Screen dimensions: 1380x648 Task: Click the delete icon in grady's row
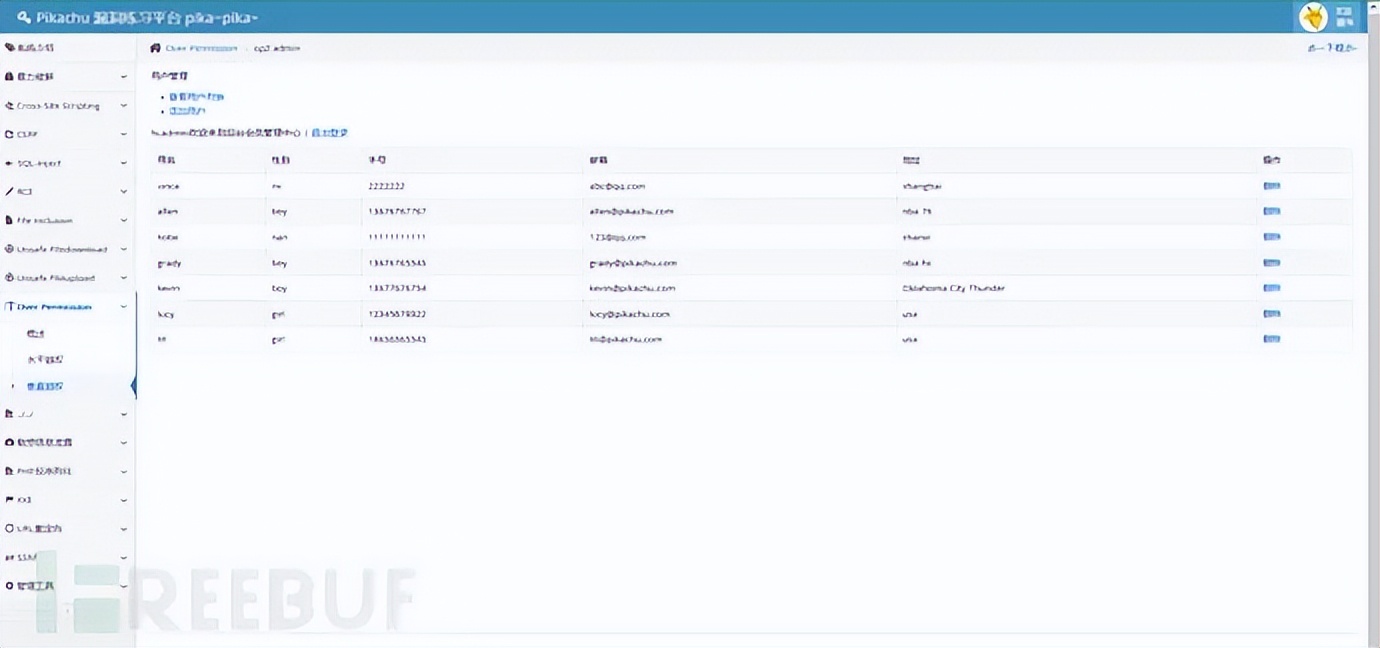[1271, 263]
